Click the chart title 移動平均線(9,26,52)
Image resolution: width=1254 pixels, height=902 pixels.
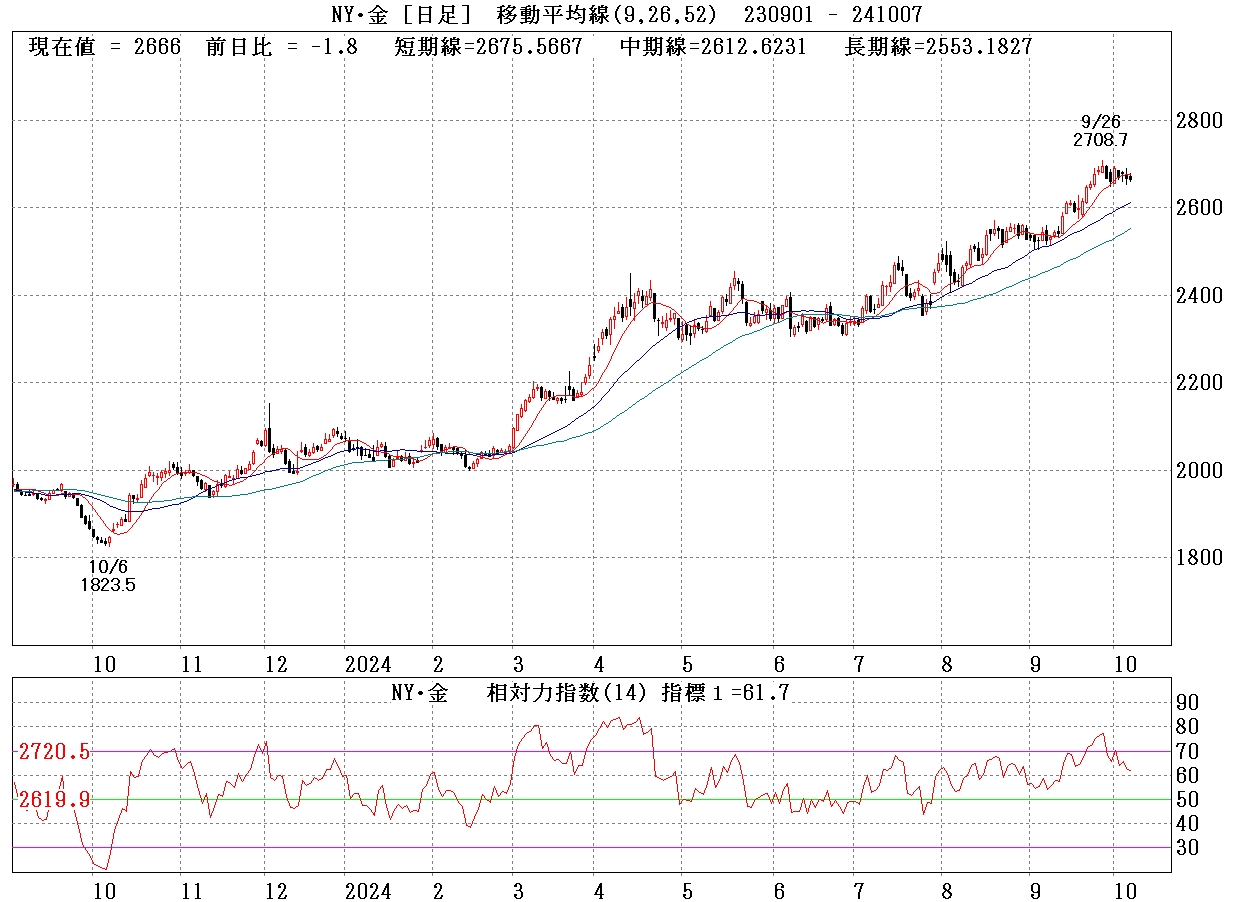[611, 14]
